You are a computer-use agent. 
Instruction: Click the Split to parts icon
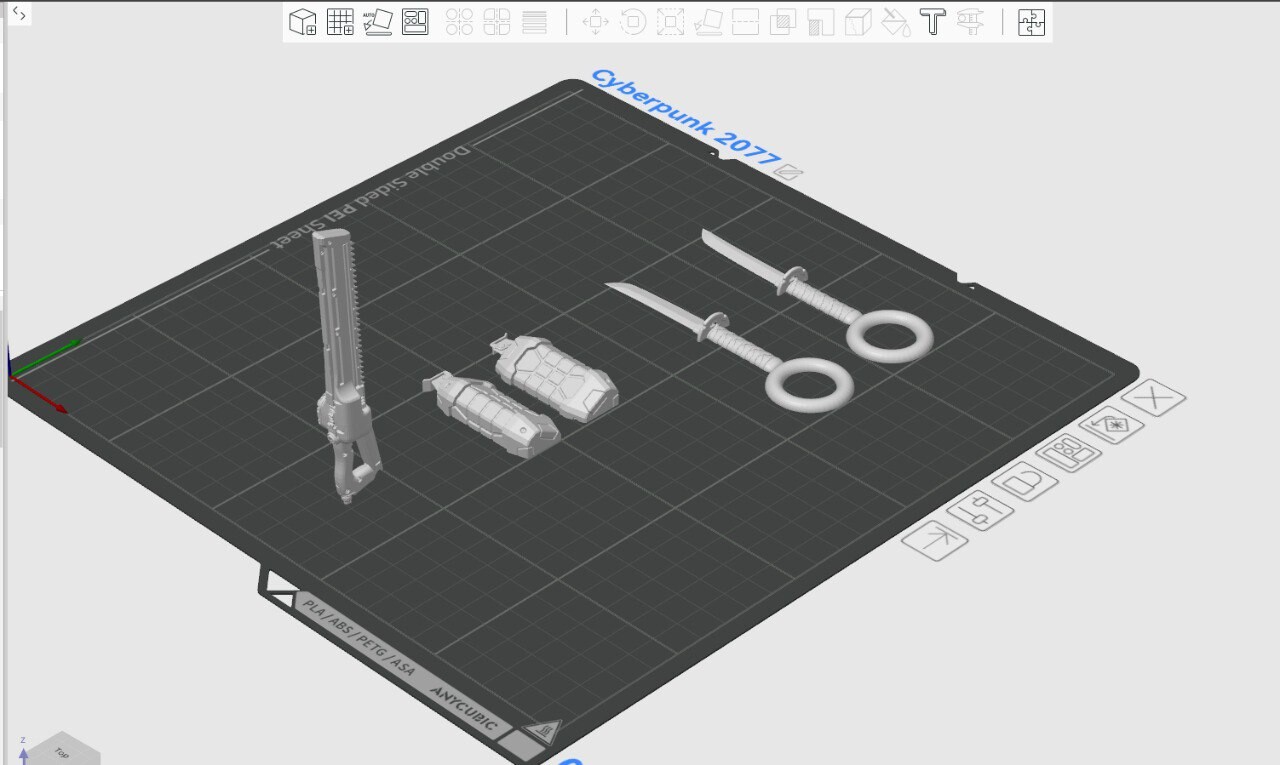497,22
